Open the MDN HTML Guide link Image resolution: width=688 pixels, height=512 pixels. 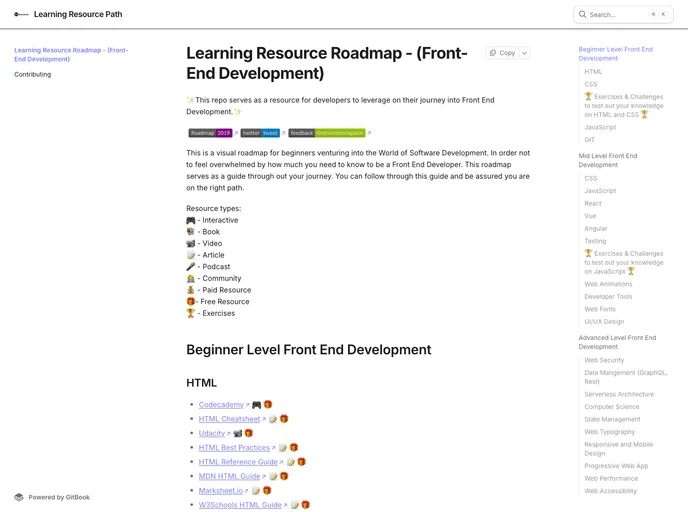[229, 476]
